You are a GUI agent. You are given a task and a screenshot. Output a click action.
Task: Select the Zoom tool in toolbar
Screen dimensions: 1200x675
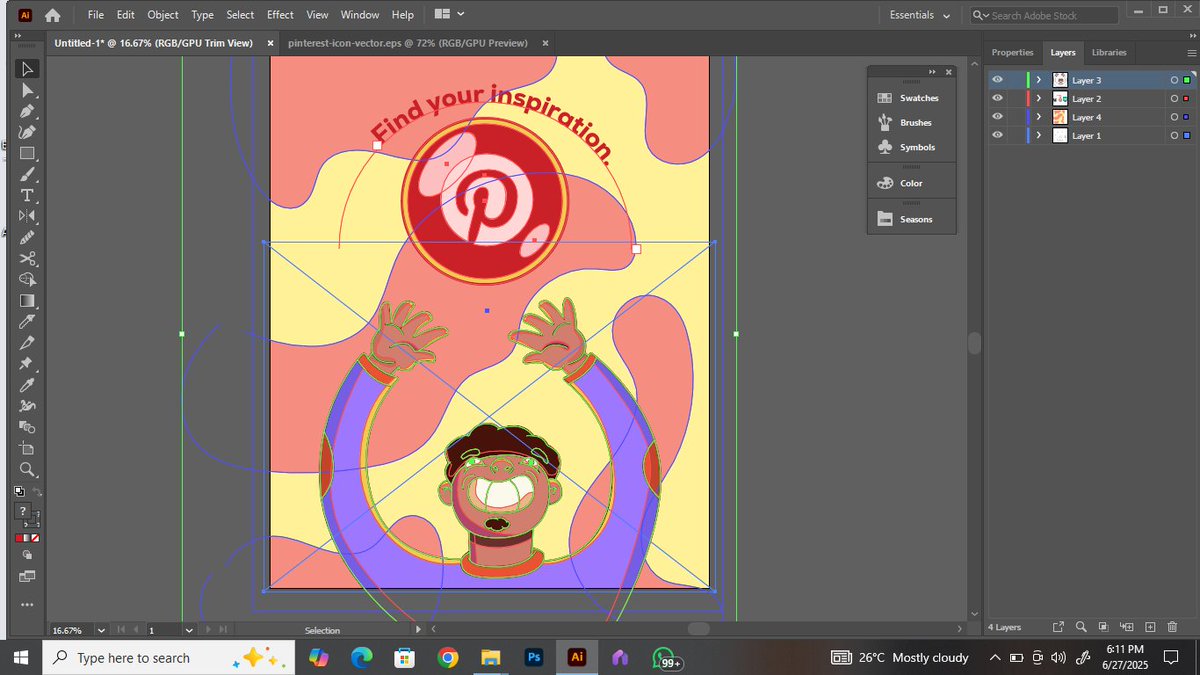27,468
